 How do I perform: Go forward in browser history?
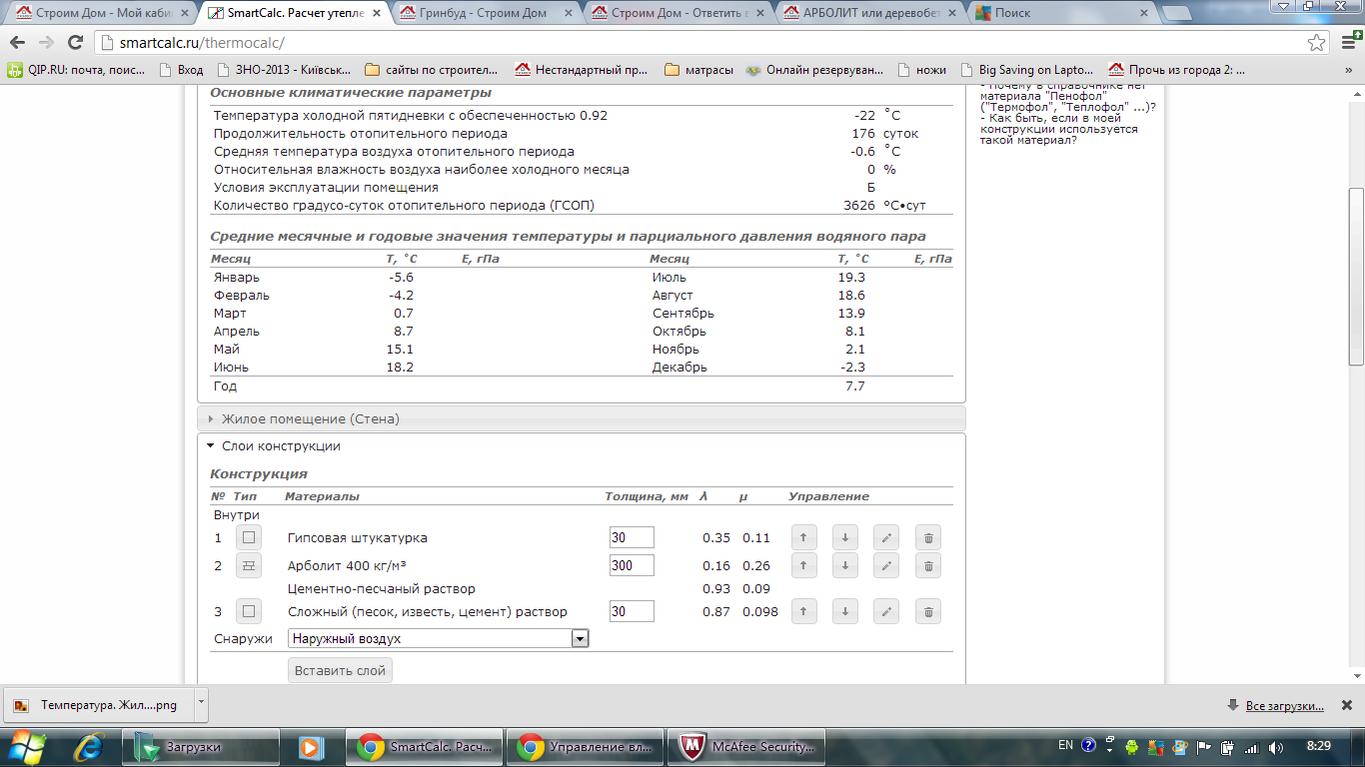click(x=46, y=43)
